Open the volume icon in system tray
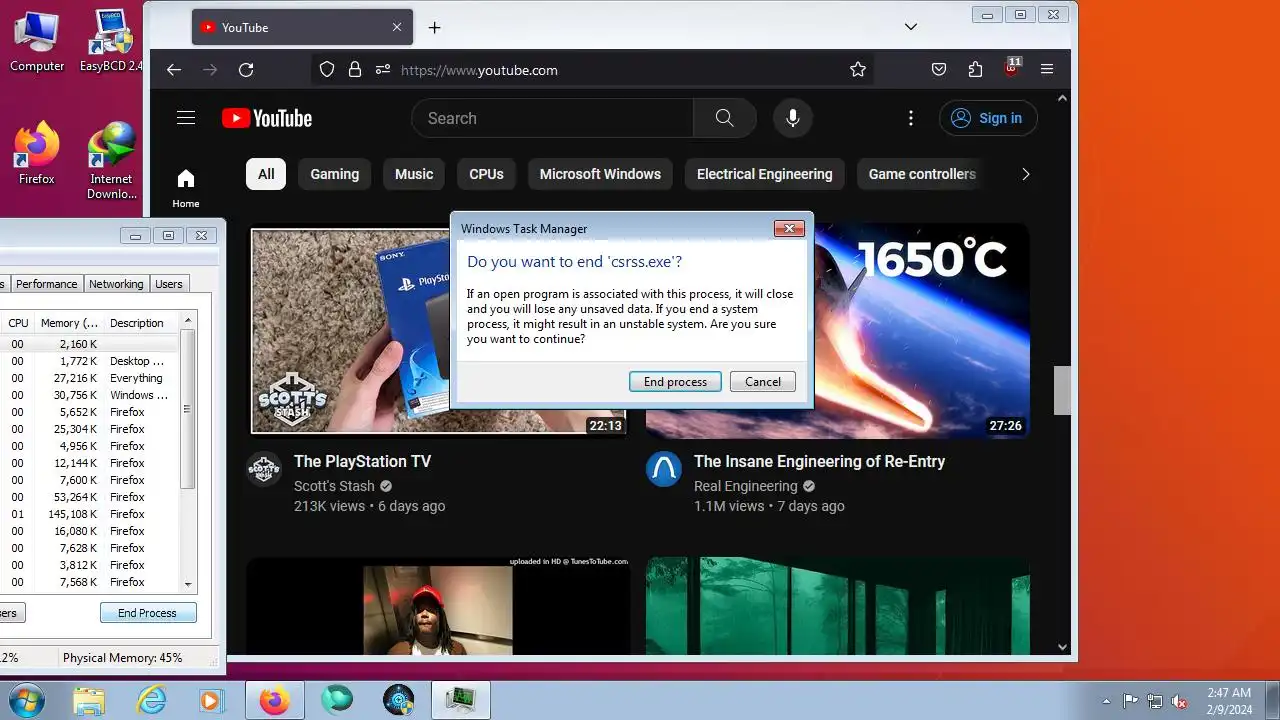 [x=1180, y=701]
